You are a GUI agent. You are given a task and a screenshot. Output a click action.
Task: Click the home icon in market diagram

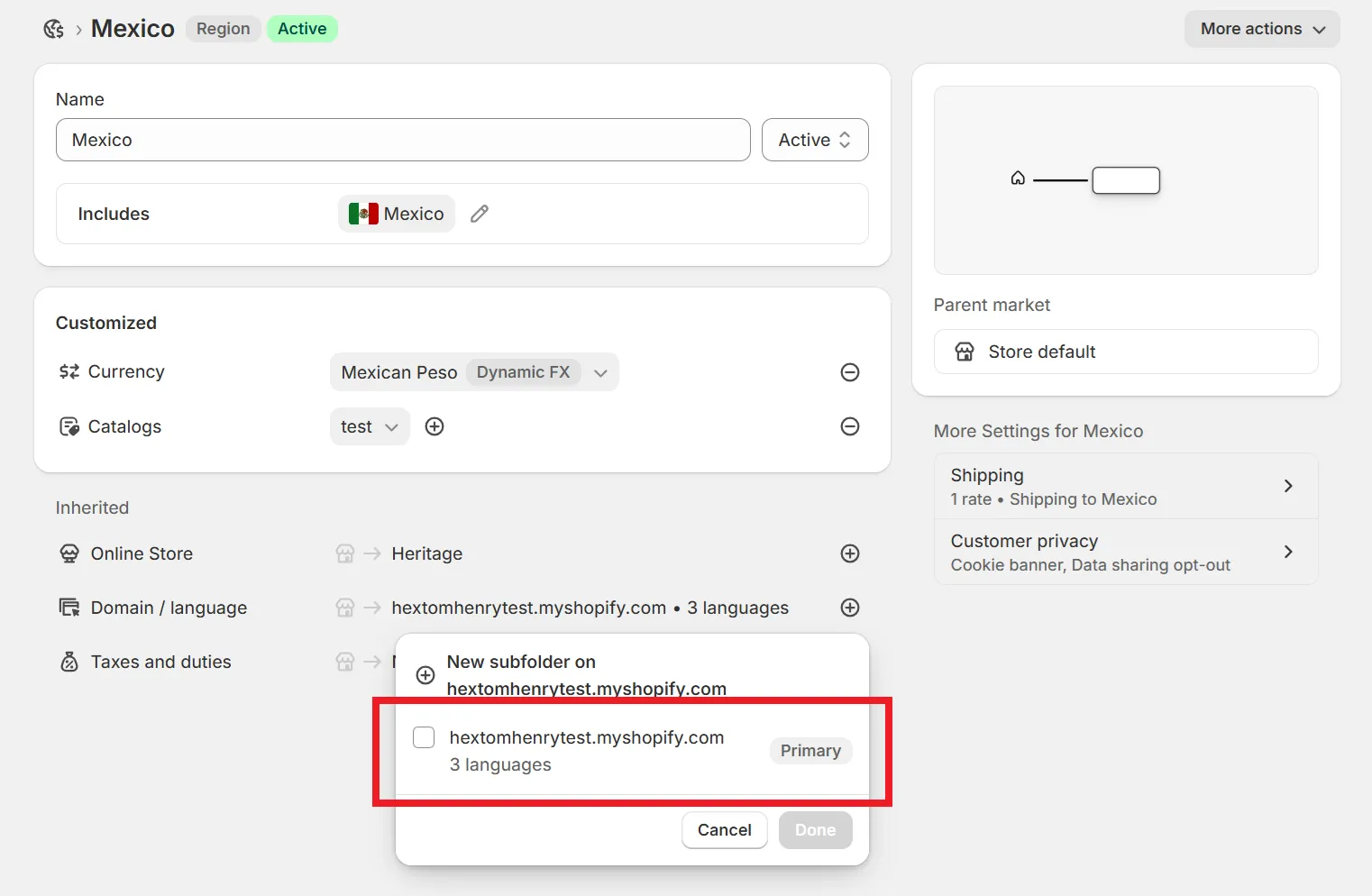tap(1018, 178)
